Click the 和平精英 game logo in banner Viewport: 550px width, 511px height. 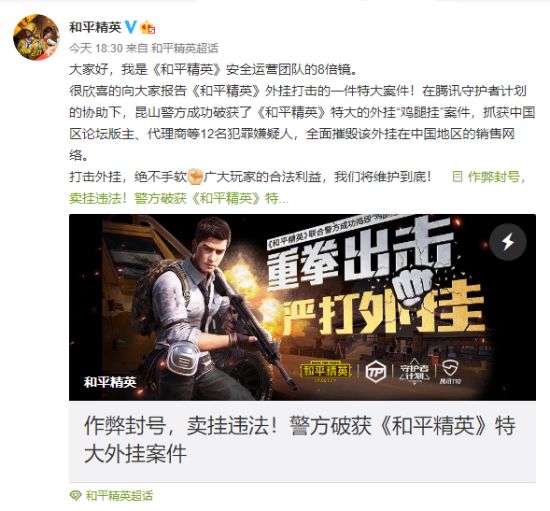pyautogui.click(x=326, y=372)
